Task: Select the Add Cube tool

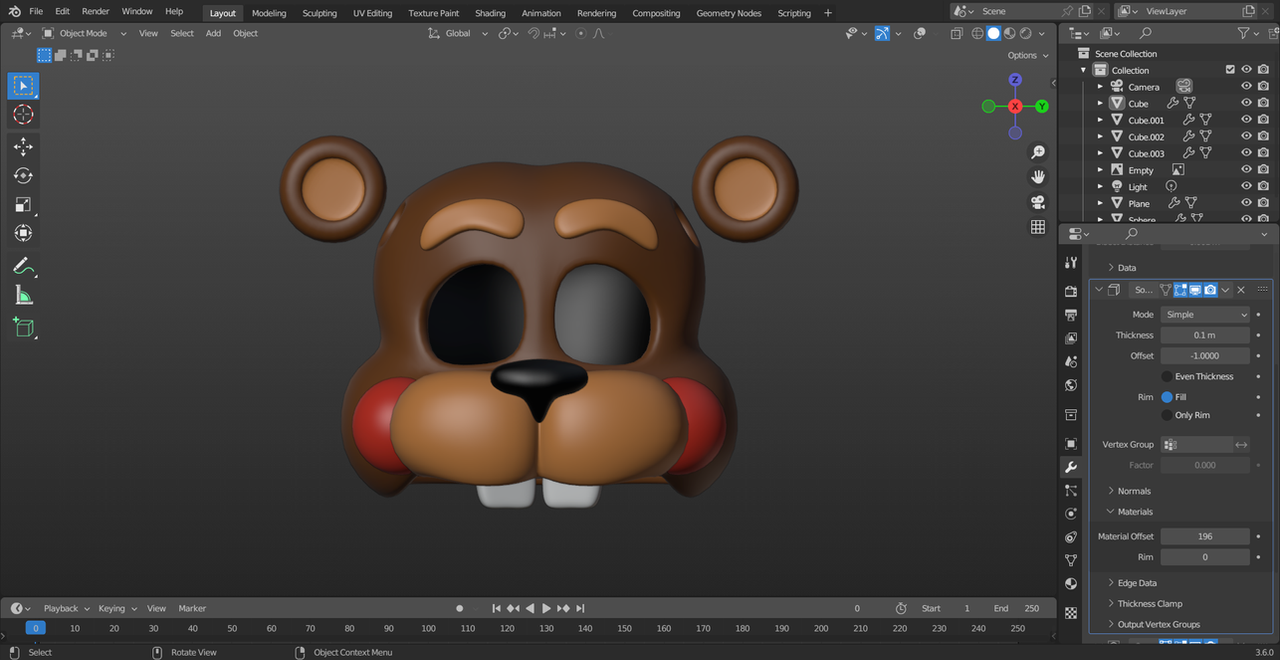Action: coord(23,327)
